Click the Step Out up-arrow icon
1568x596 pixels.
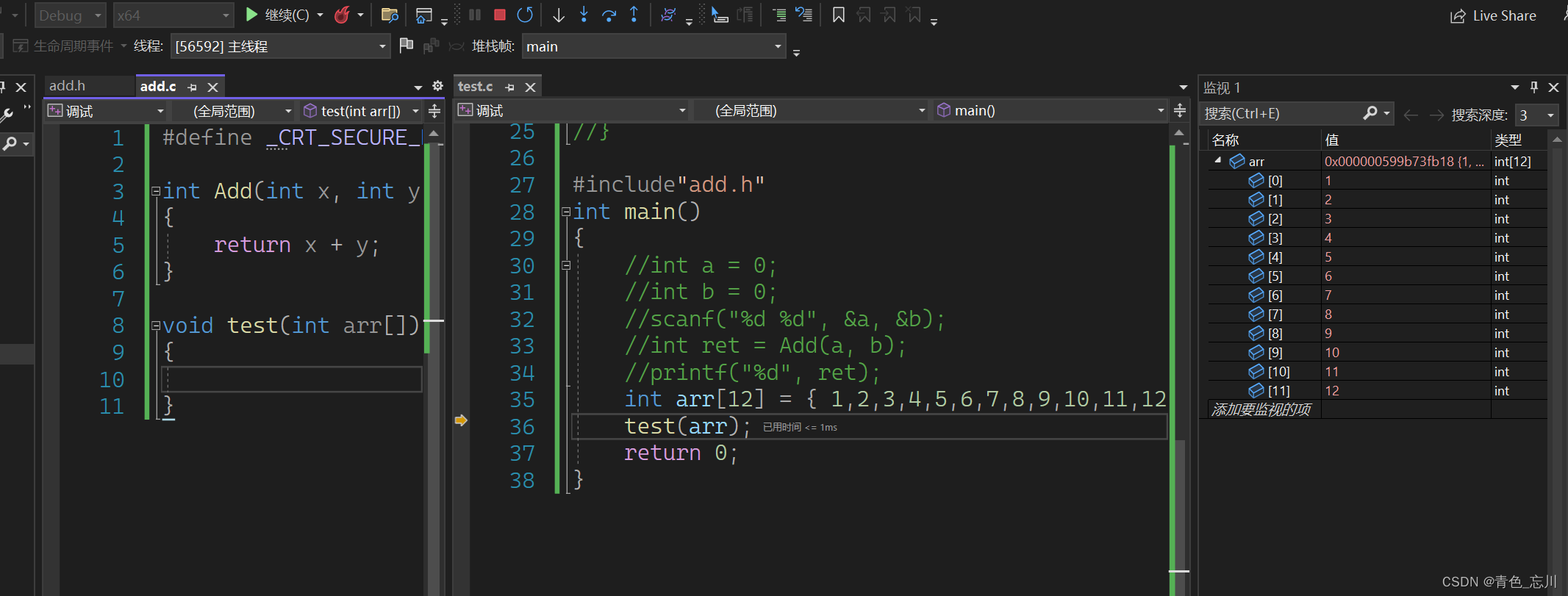(634, 15)
